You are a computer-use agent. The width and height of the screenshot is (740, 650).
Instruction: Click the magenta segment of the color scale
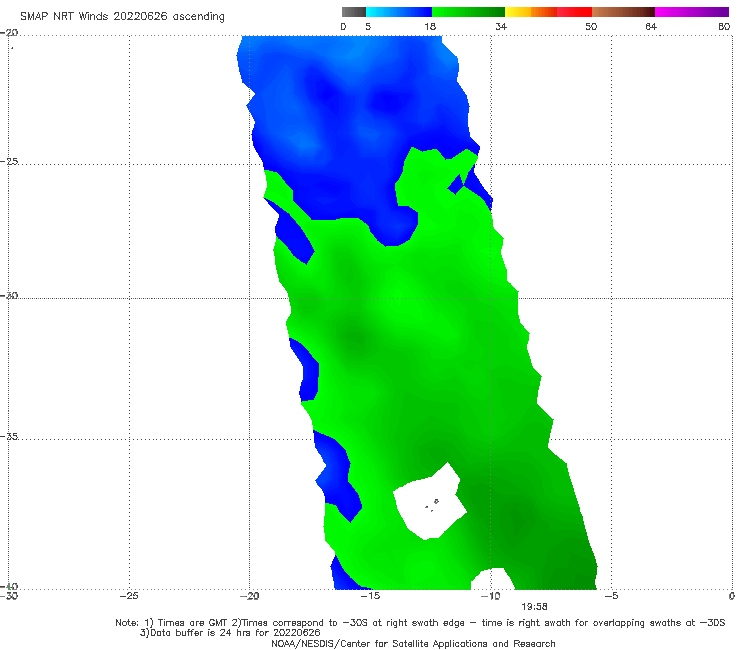[692, 12]
